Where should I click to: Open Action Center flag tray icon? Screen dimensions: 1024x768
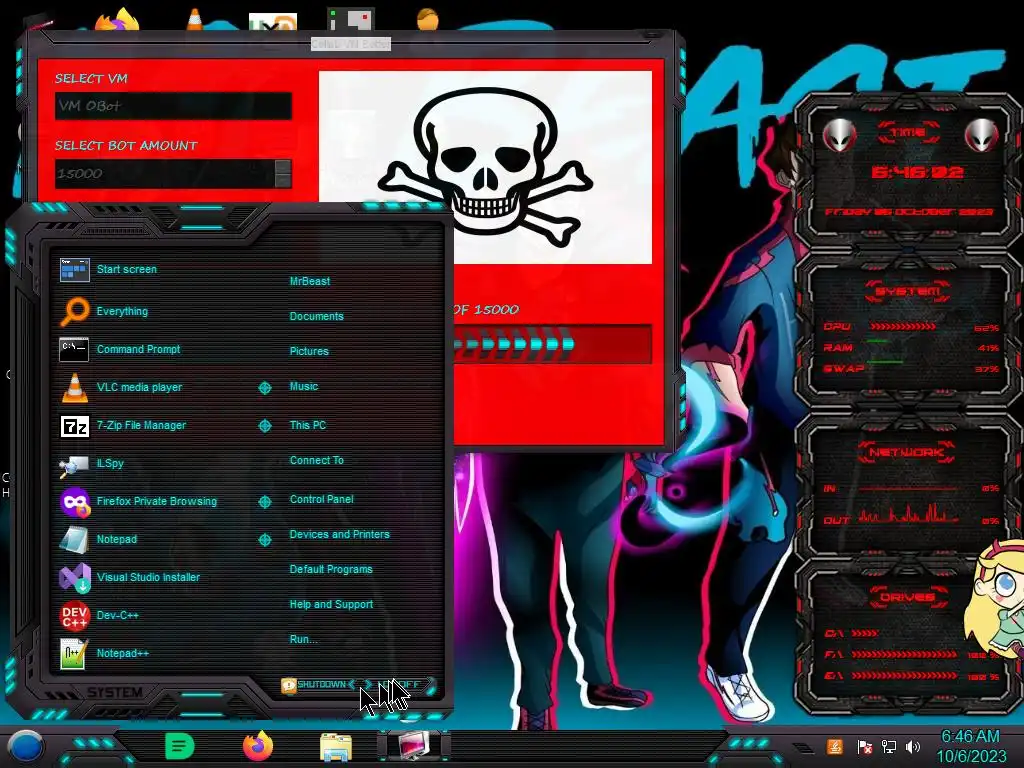point(865,746)
